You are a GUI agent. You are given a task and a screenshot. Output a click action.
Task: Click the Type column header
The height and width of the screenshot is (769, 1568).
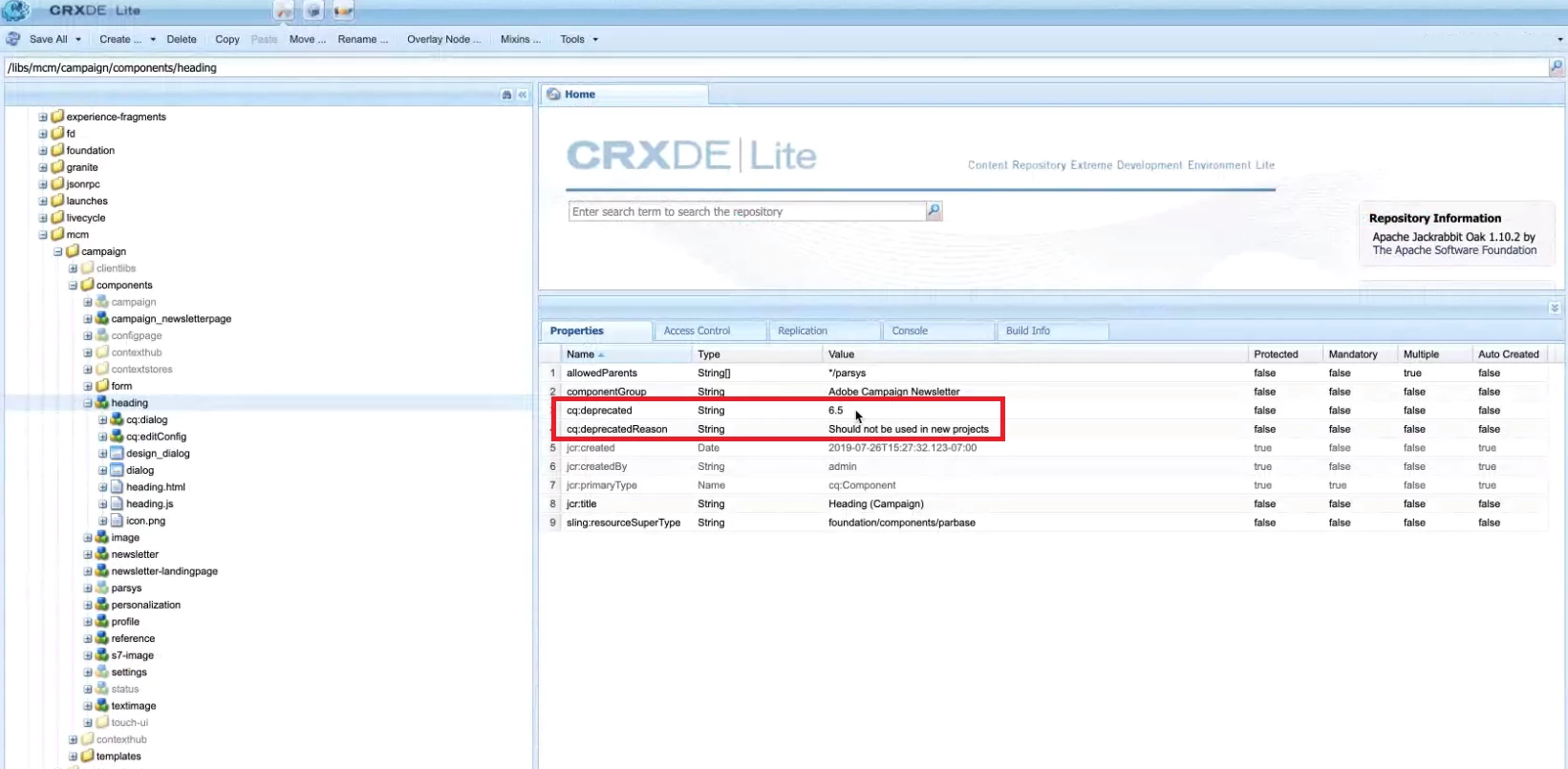757,354
